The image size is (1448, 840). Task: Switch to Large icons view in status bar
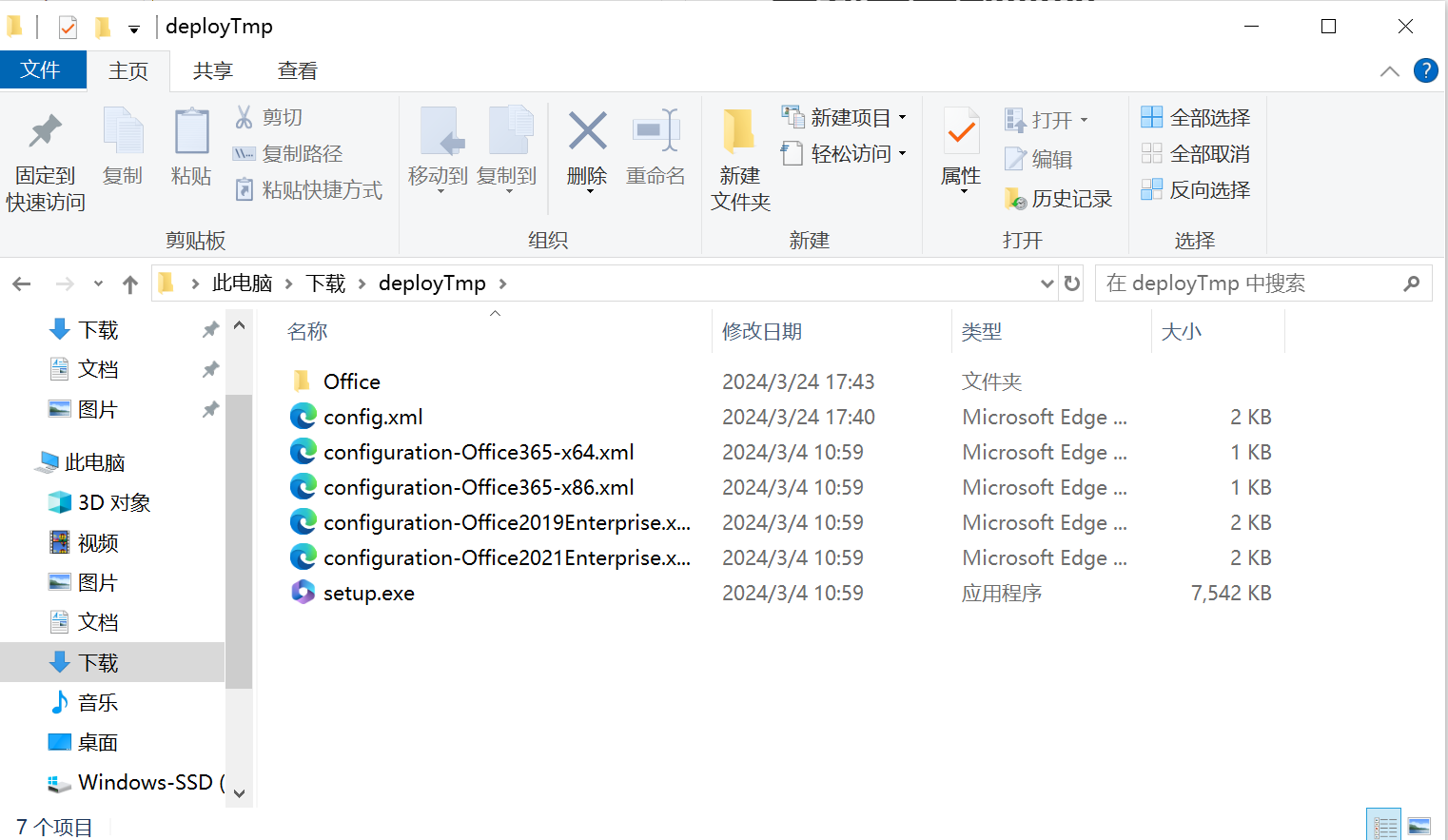click(1419, 825)
